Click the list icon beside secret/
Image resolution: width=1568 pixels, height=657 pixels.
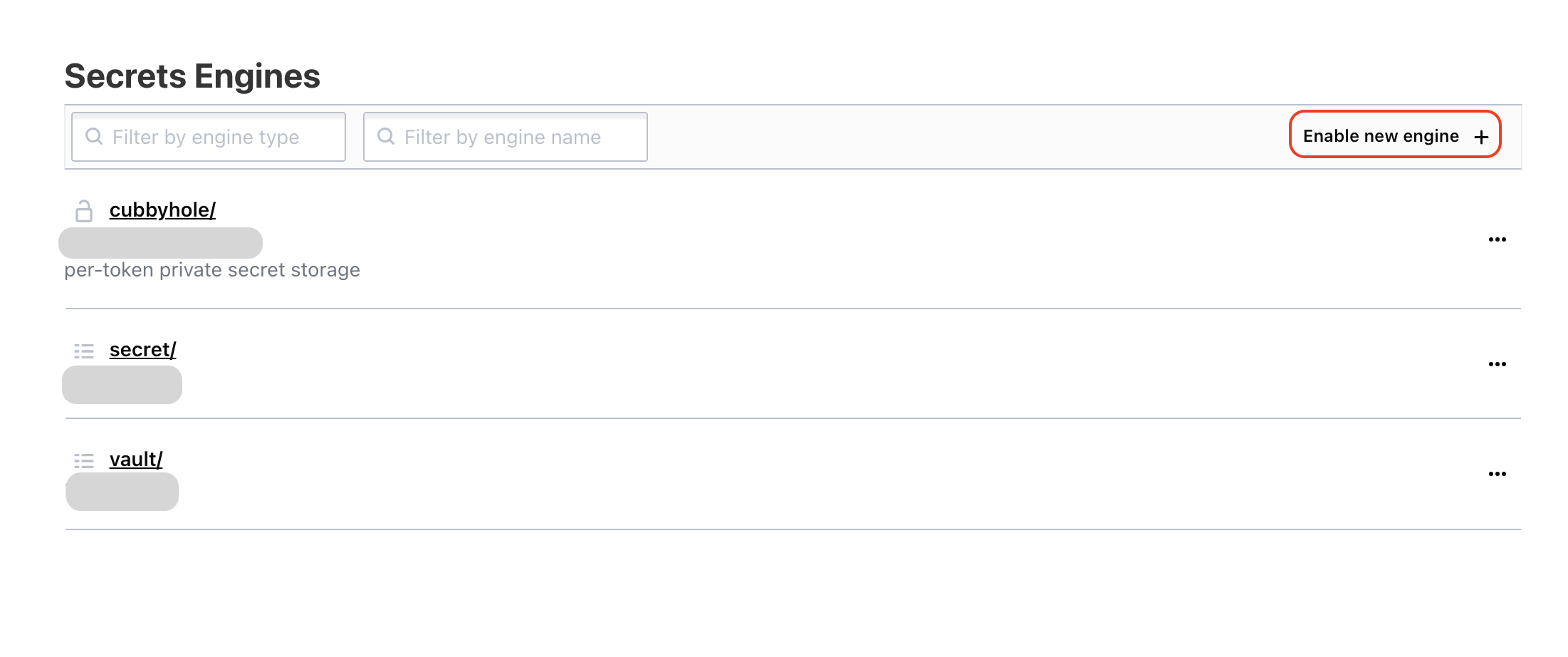(x=84, y=351)
